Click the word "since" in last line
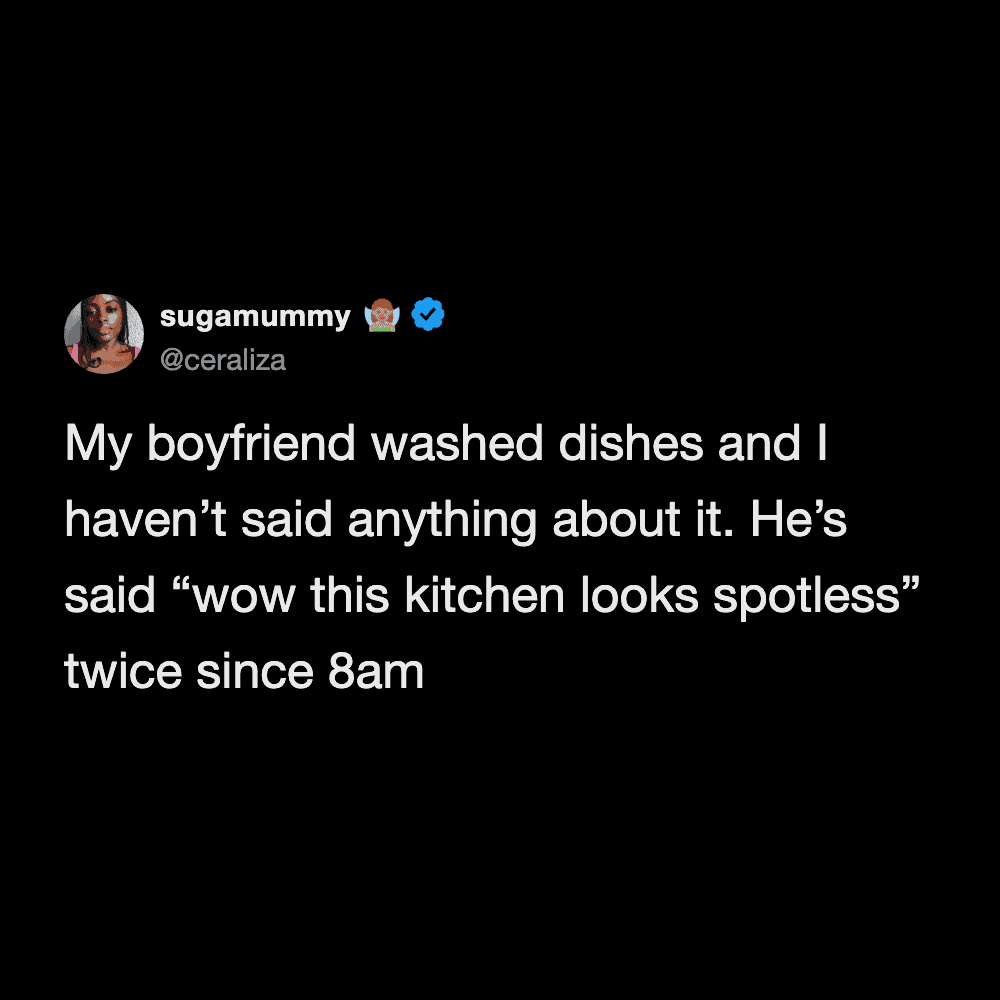 pyautogui.click(x=254, y=671)
